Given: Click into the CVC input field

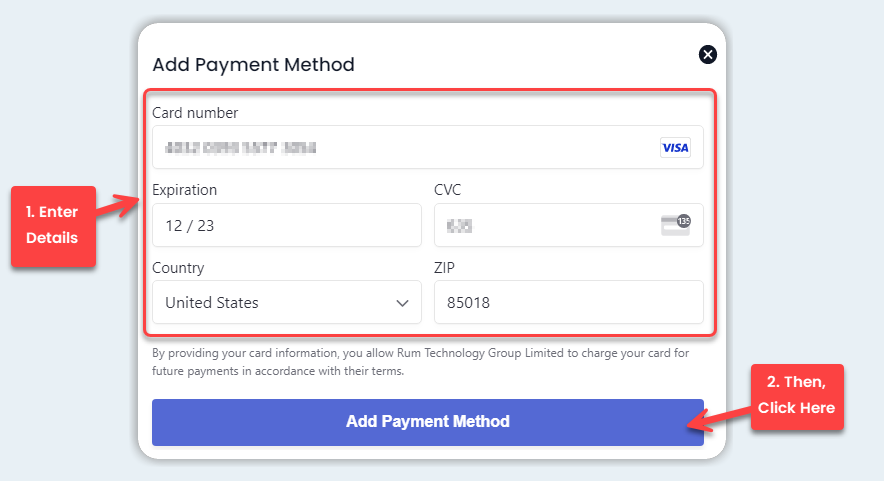Looking at the screenshot, I should click(x=540, y=226).
